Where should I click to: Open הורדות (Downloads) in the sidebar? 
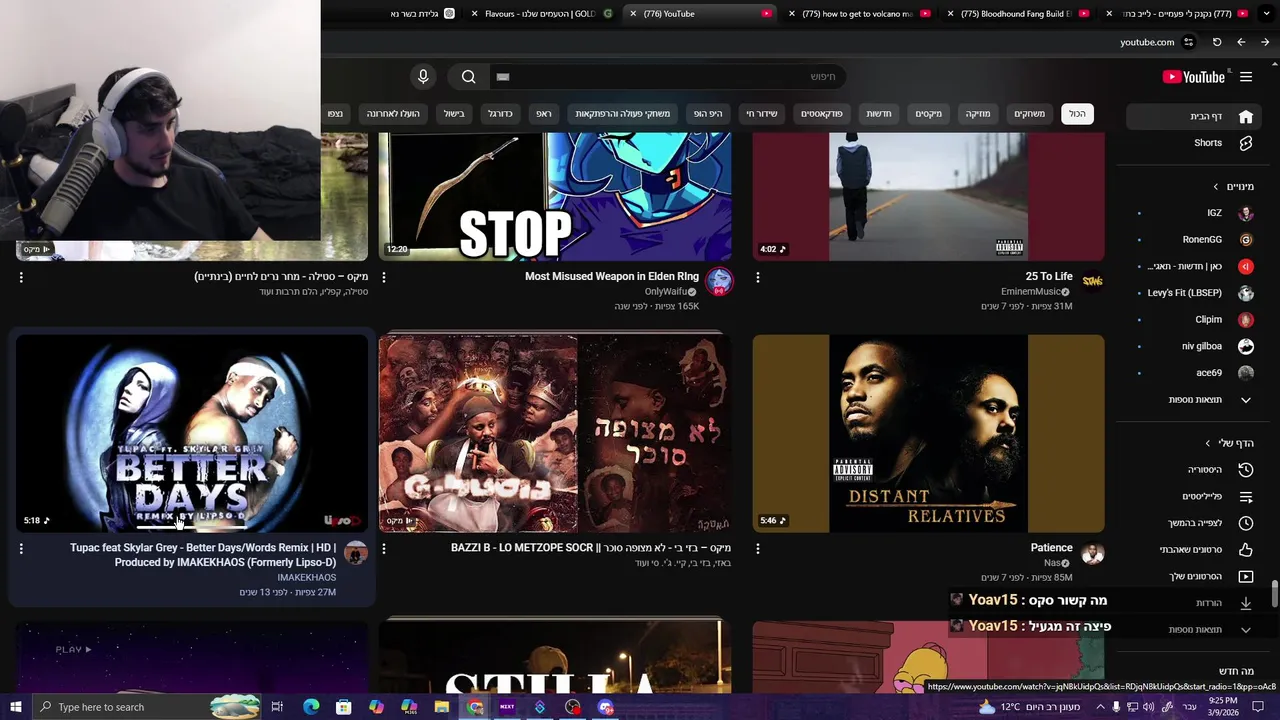tap(1192, 603)
